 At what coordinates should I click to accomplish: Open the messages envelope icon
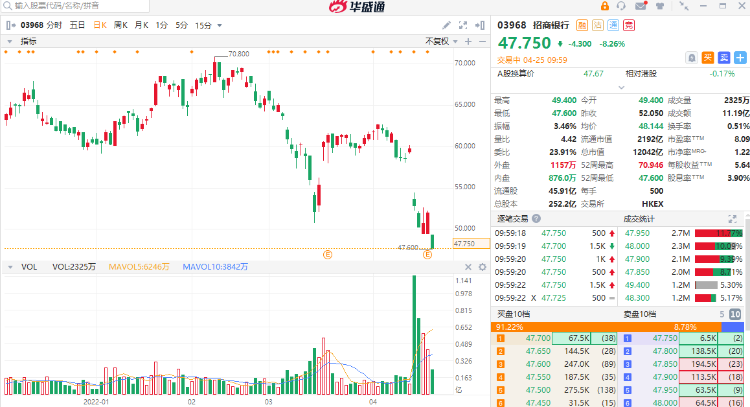tap(641, 6)
